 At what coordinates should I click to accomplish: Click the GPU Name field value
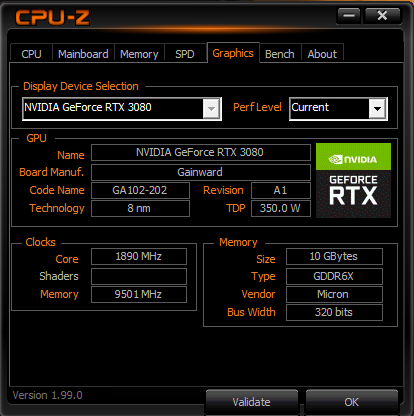click(x=201, y=152)
